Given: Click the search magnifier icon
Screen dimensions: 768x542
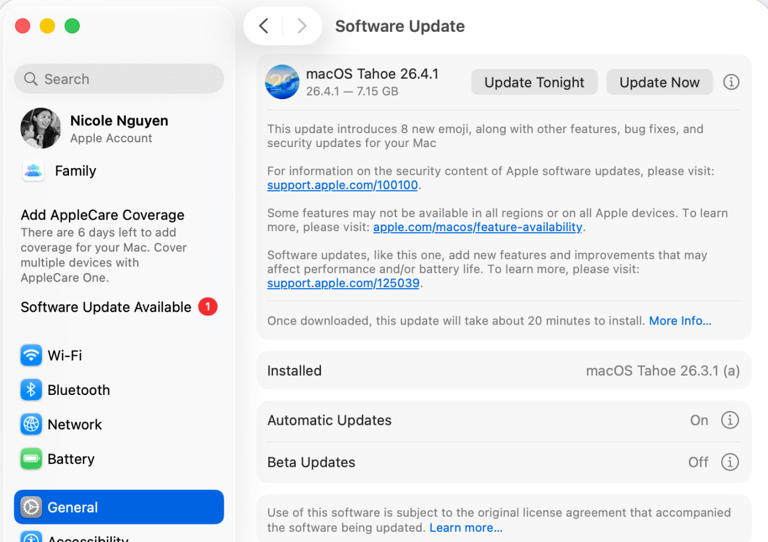Looking at the screenshot, I should tap(30, 79).
